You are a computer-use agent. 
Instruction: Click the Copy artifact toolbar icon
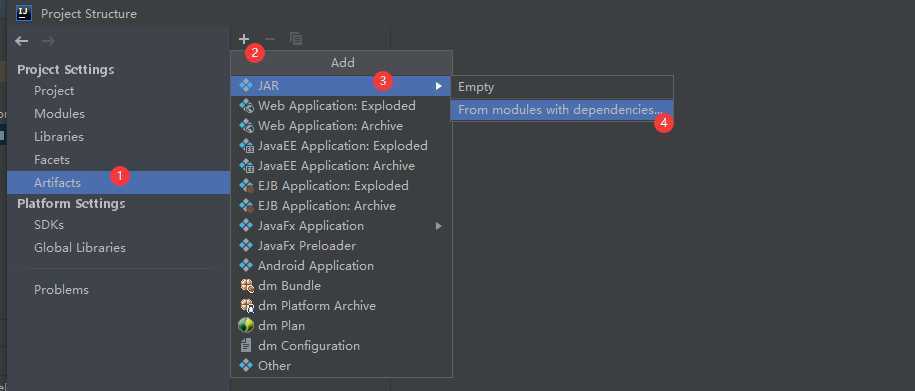[x=296, y=39]
